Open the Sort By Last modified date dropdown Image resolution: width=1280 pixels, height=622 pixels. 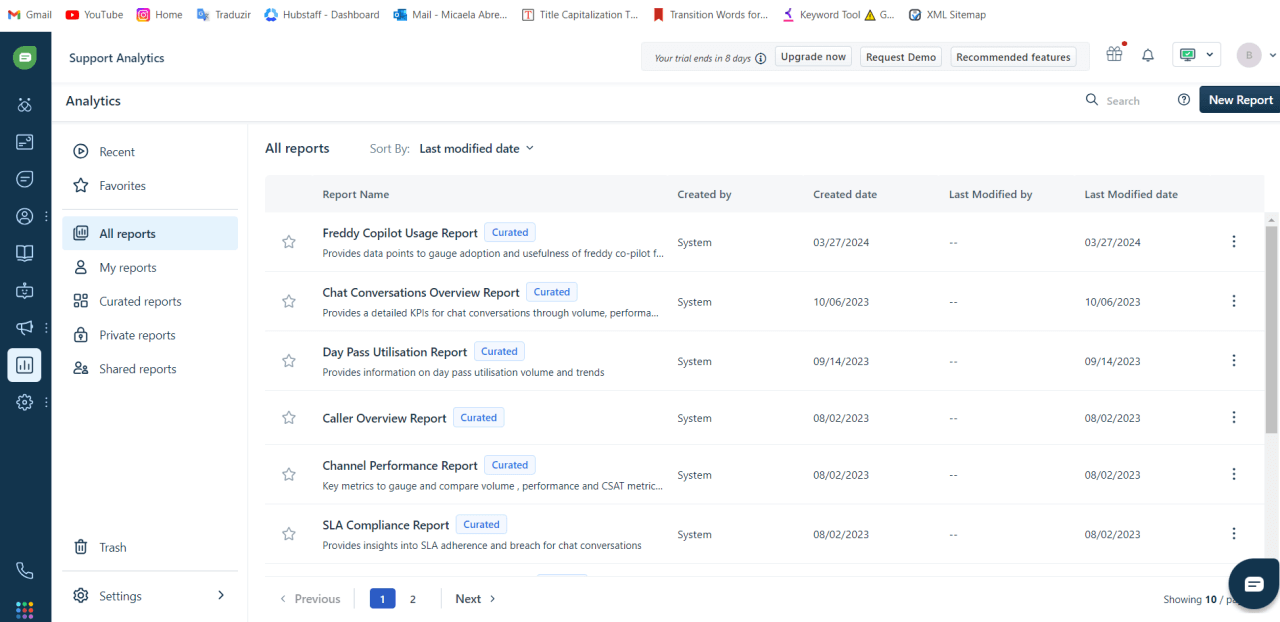coord(477,147)
